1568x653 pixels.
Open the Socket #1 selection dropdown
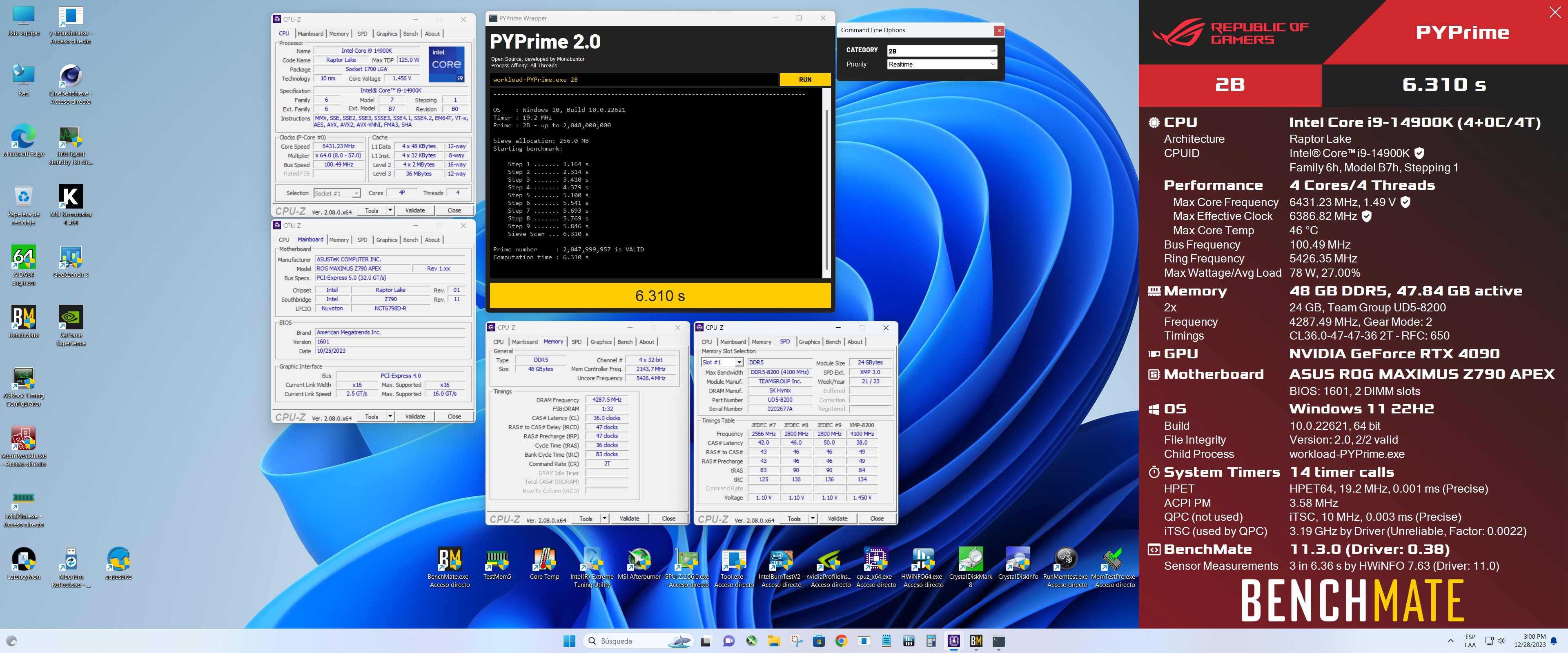(336, 193)
